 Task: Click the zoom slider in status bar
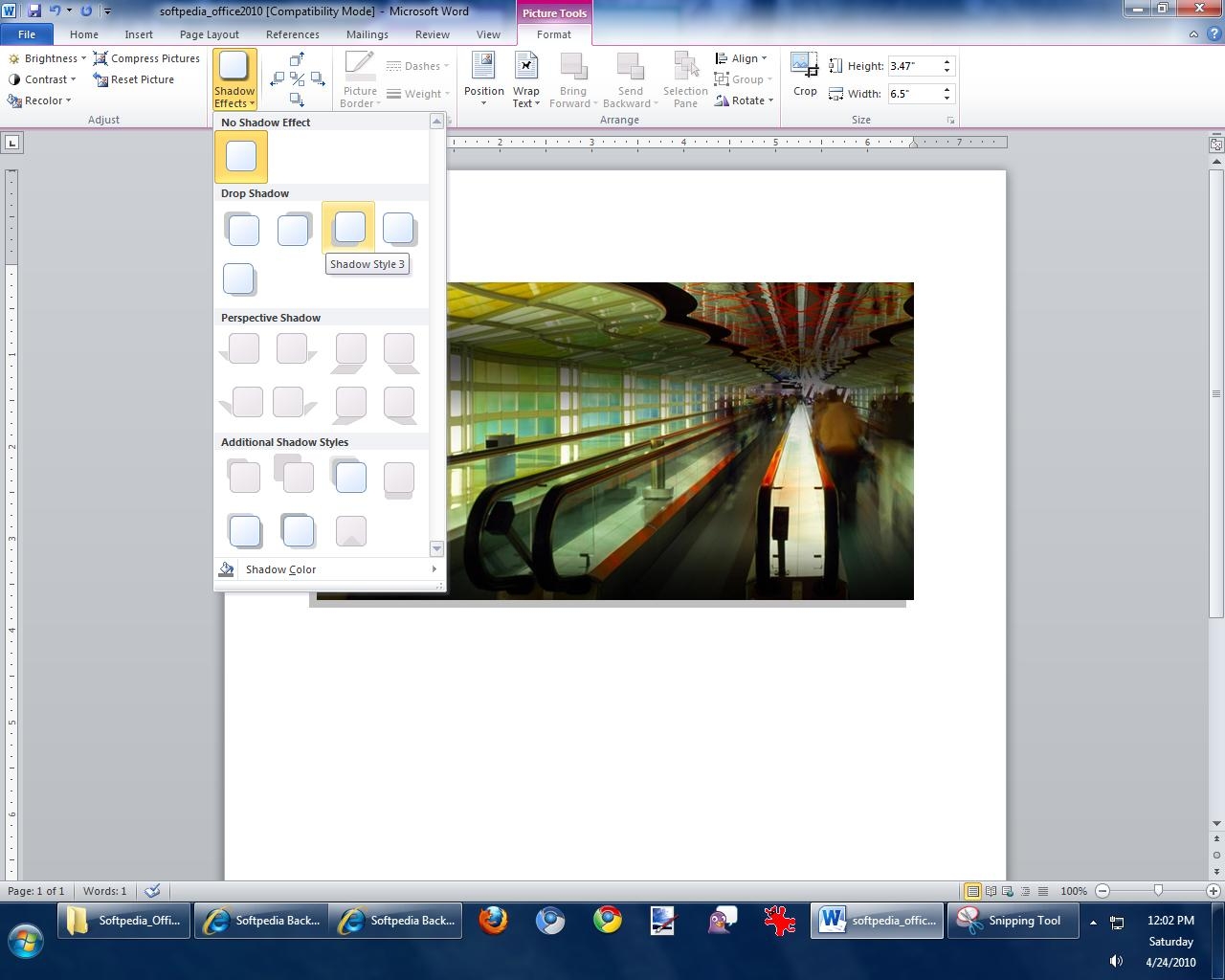point(1158,891)
